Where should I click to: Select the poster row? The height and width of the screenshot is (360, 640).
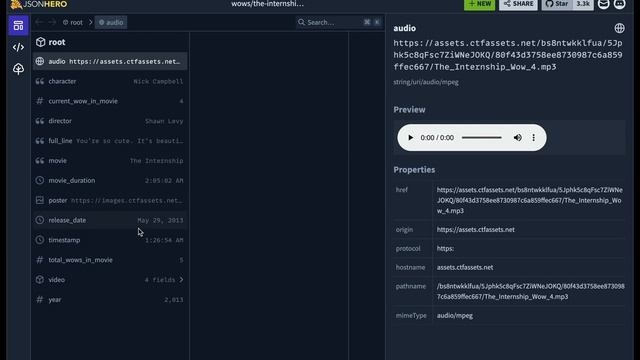coord(110,200)
